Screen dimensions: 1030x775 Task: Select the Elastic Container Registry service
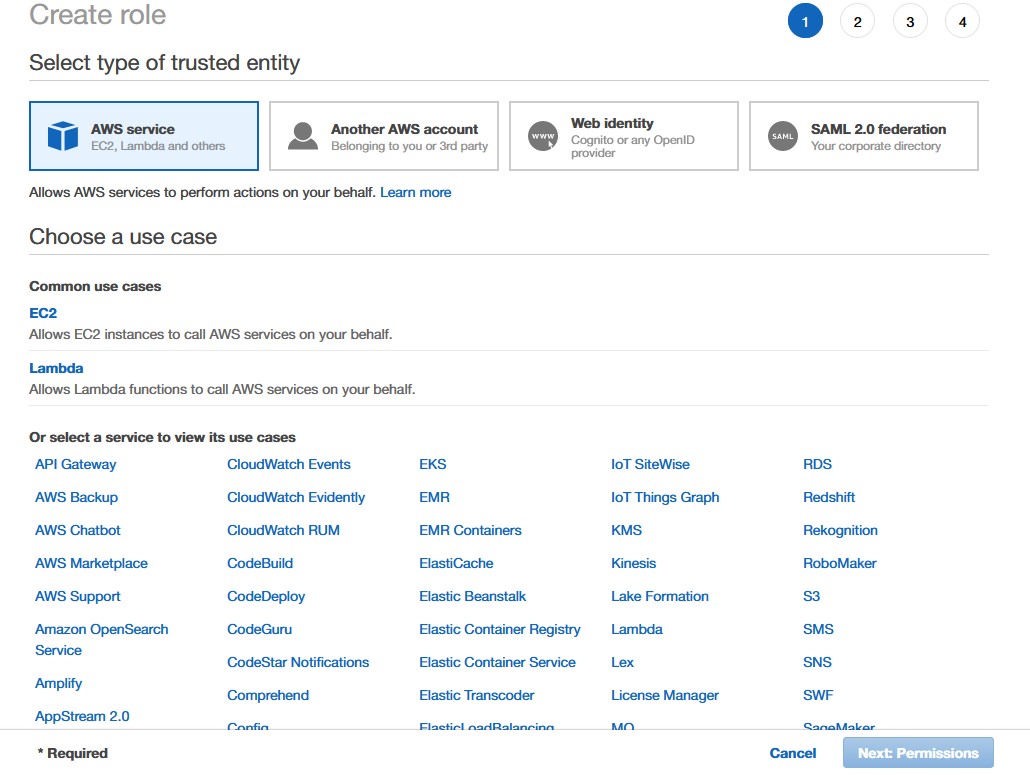(500, 629)
